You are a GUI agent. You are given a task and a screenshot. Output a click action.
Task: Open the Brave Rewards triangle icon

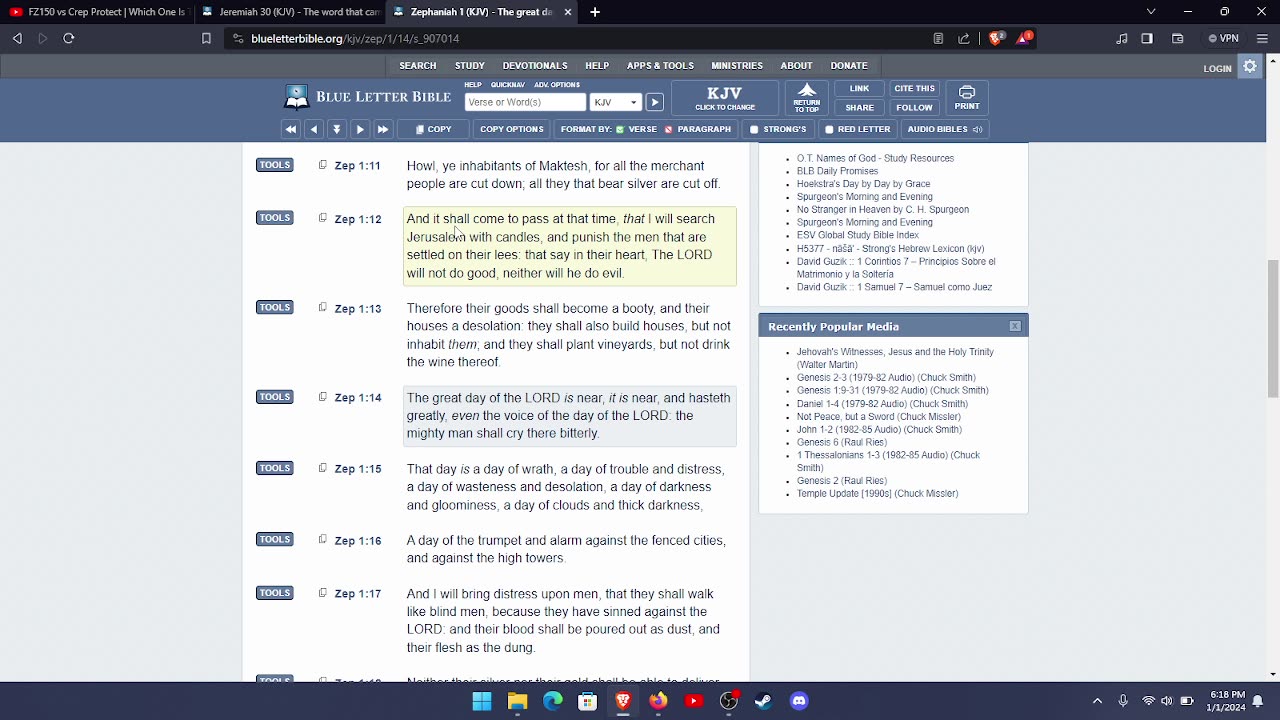point(1024,38)
